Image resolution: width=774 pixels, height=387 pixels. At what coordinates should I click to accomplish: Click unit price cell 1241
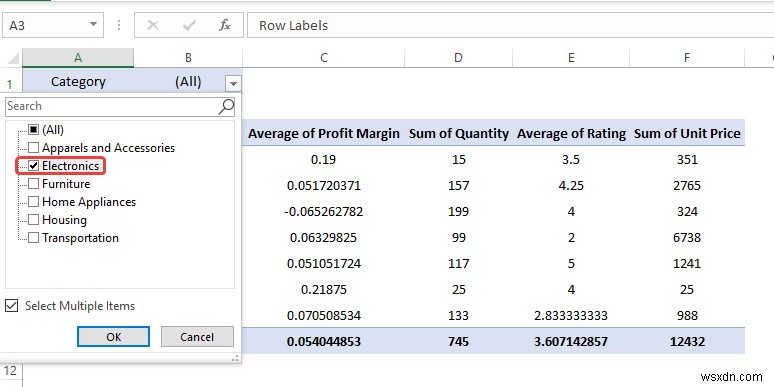tap(687, 263)
